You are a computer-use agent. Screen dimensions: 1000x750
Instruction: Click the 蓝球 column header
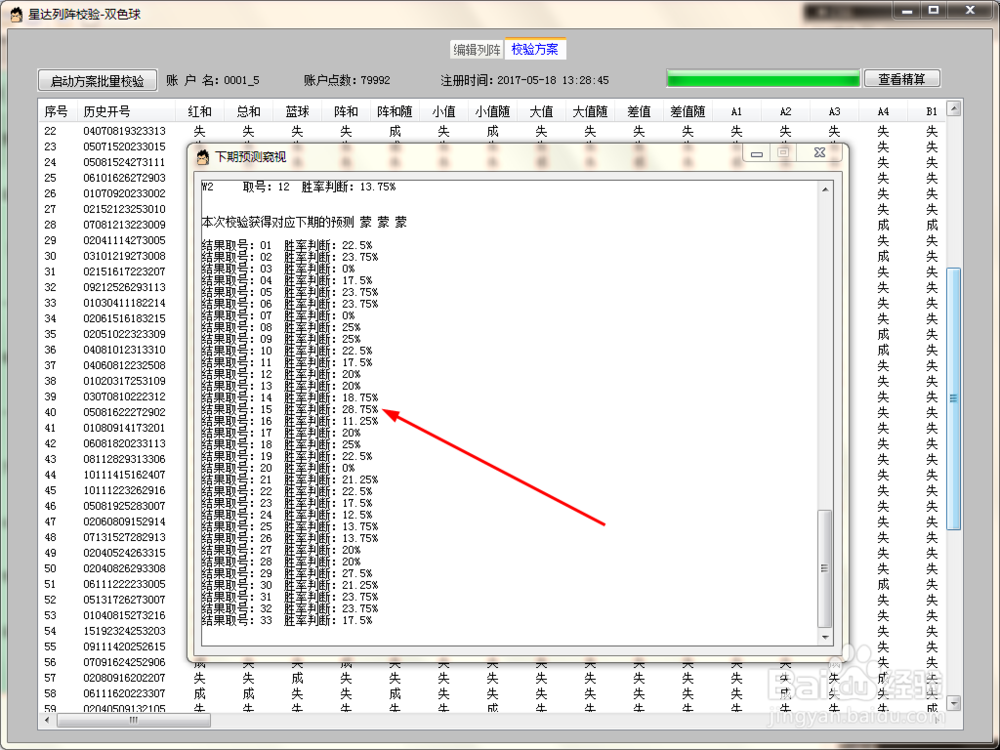tap(297, 112)
